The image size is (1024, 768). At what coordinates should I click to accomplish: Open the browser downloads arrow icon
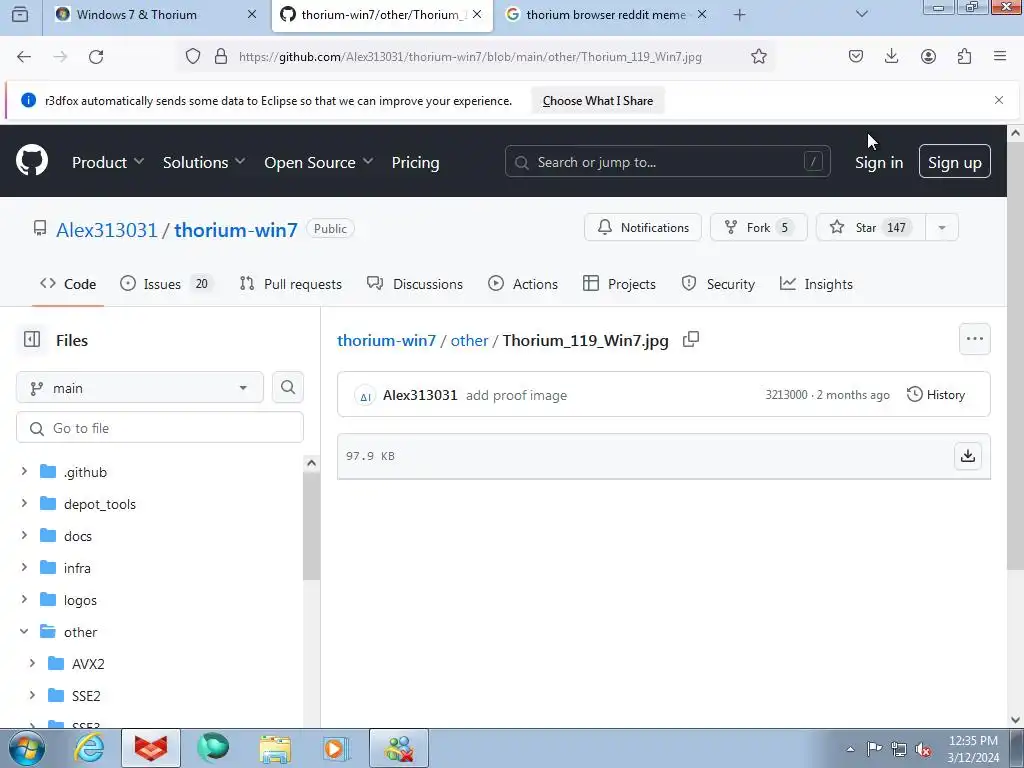(x=891, y=57)
